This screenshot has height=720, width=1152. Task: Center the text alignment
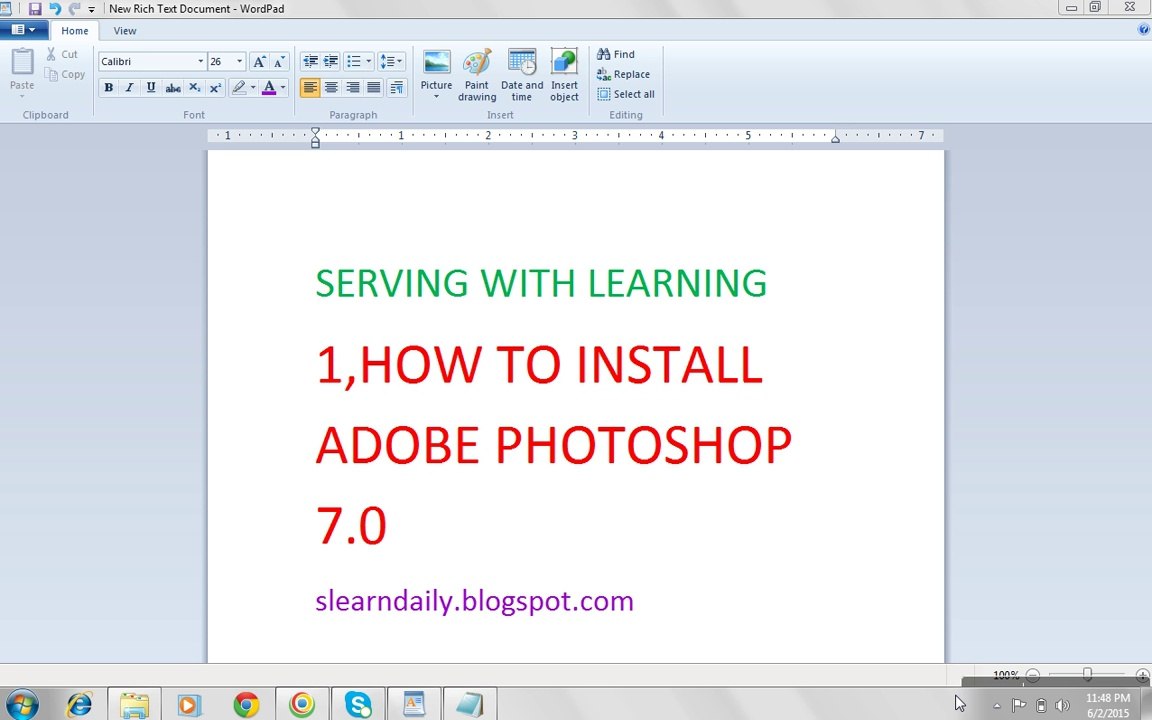pyautogui.click(x=331, y=88)
